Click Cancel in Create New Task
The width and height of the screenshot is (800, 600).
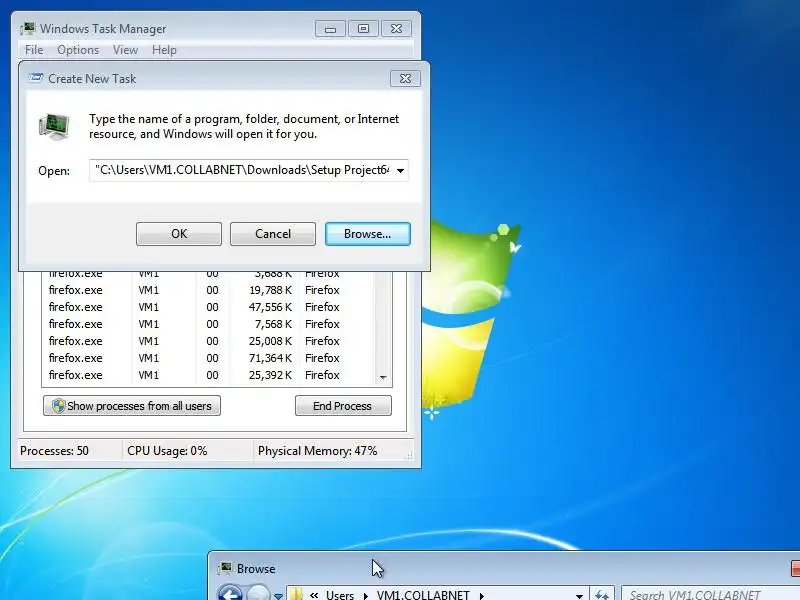pyautogui.click(x=272, y=234)
